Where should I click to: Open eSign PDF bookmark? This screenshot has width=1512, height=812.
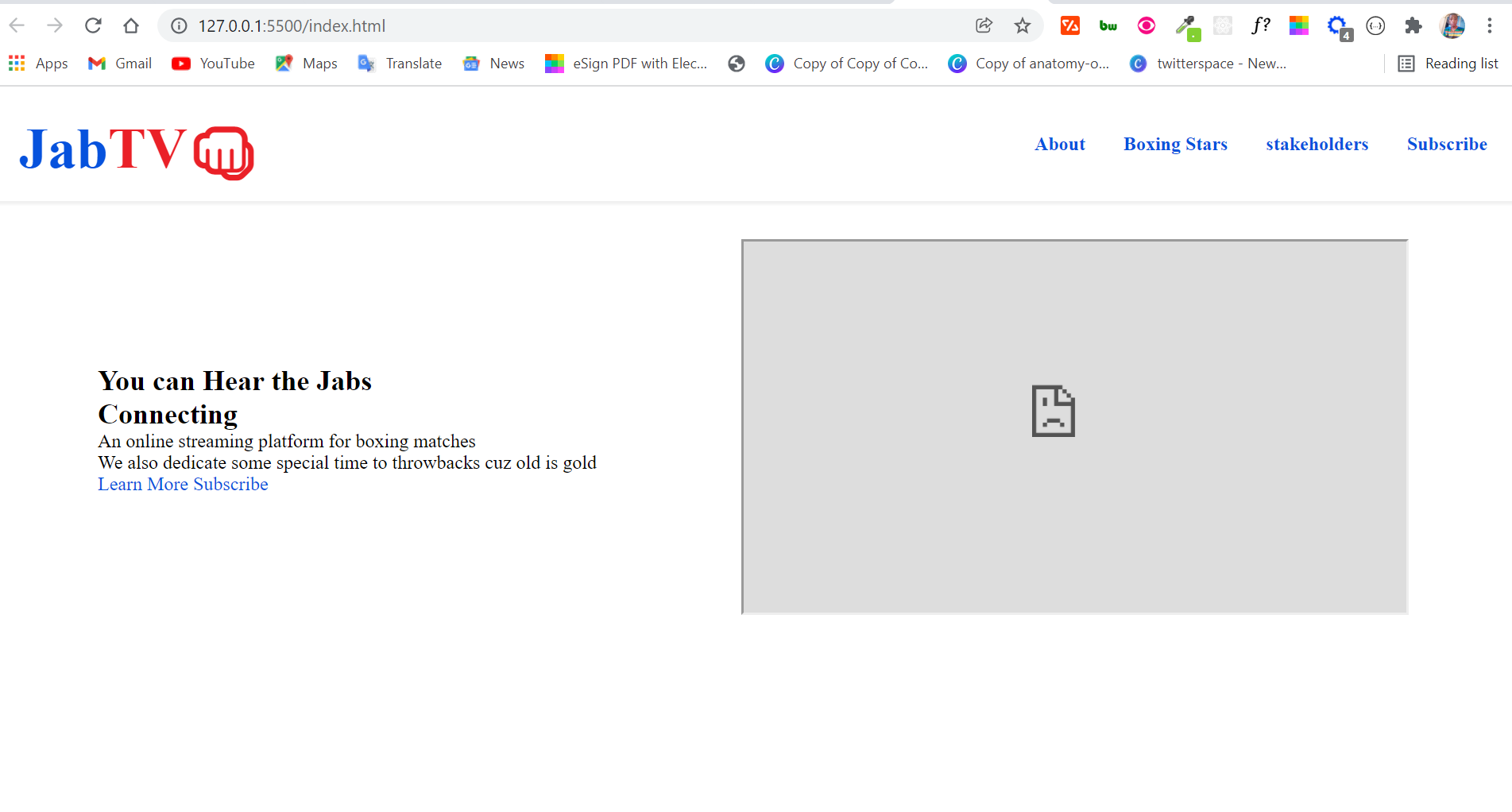tap(626, 64)
